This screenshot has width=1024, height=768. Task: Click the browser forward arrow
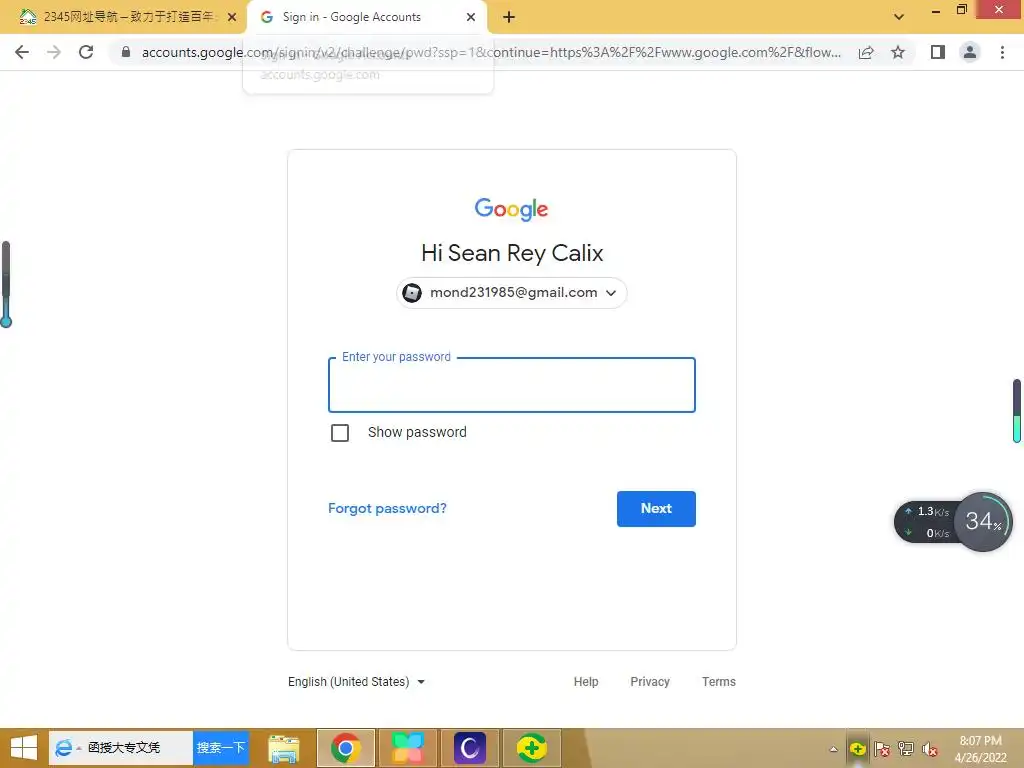(x=54, y=52)
